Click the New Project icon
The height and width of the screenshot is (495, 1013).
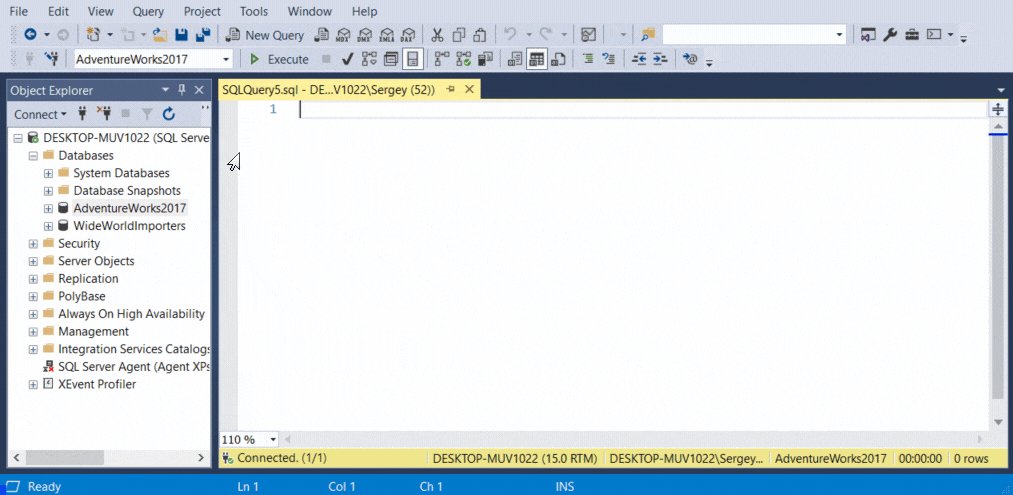point(93,35)
